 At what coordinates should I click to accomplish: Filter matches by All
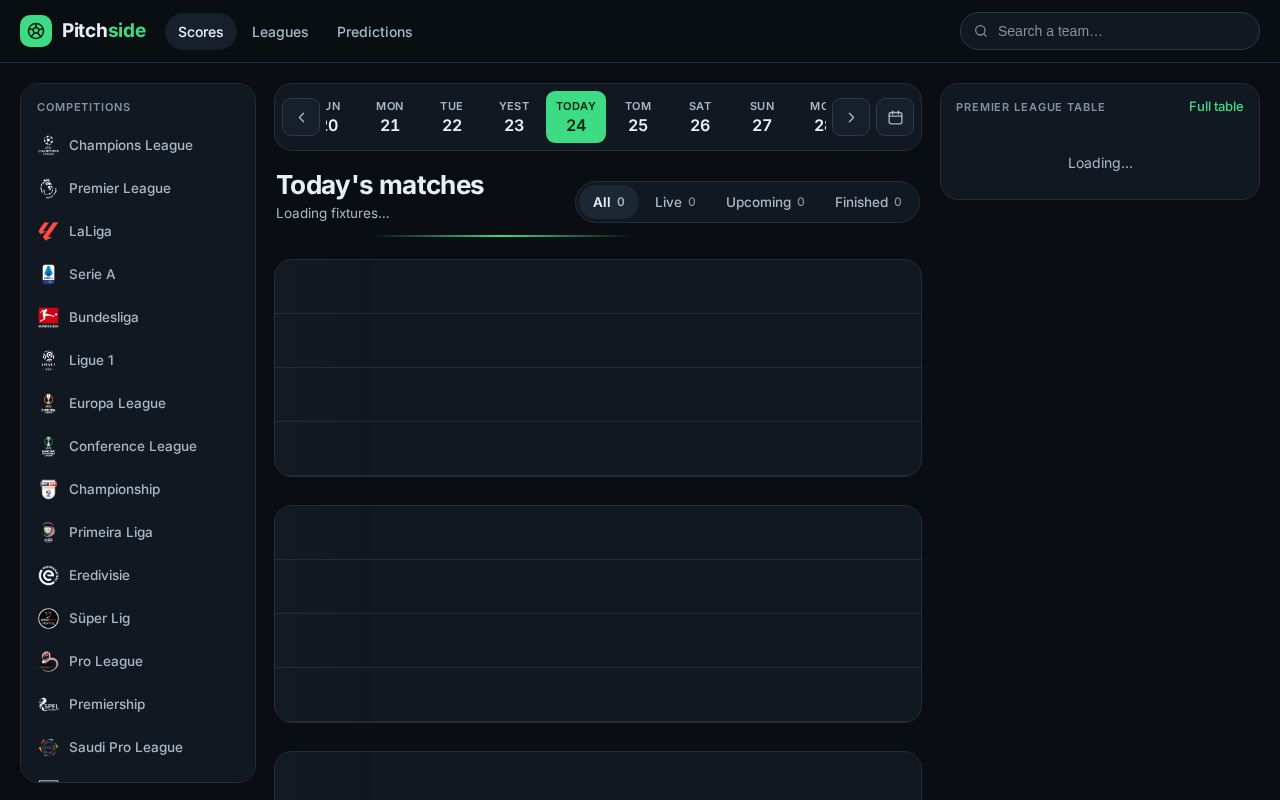pyautogui.click(x=609, y=202)
